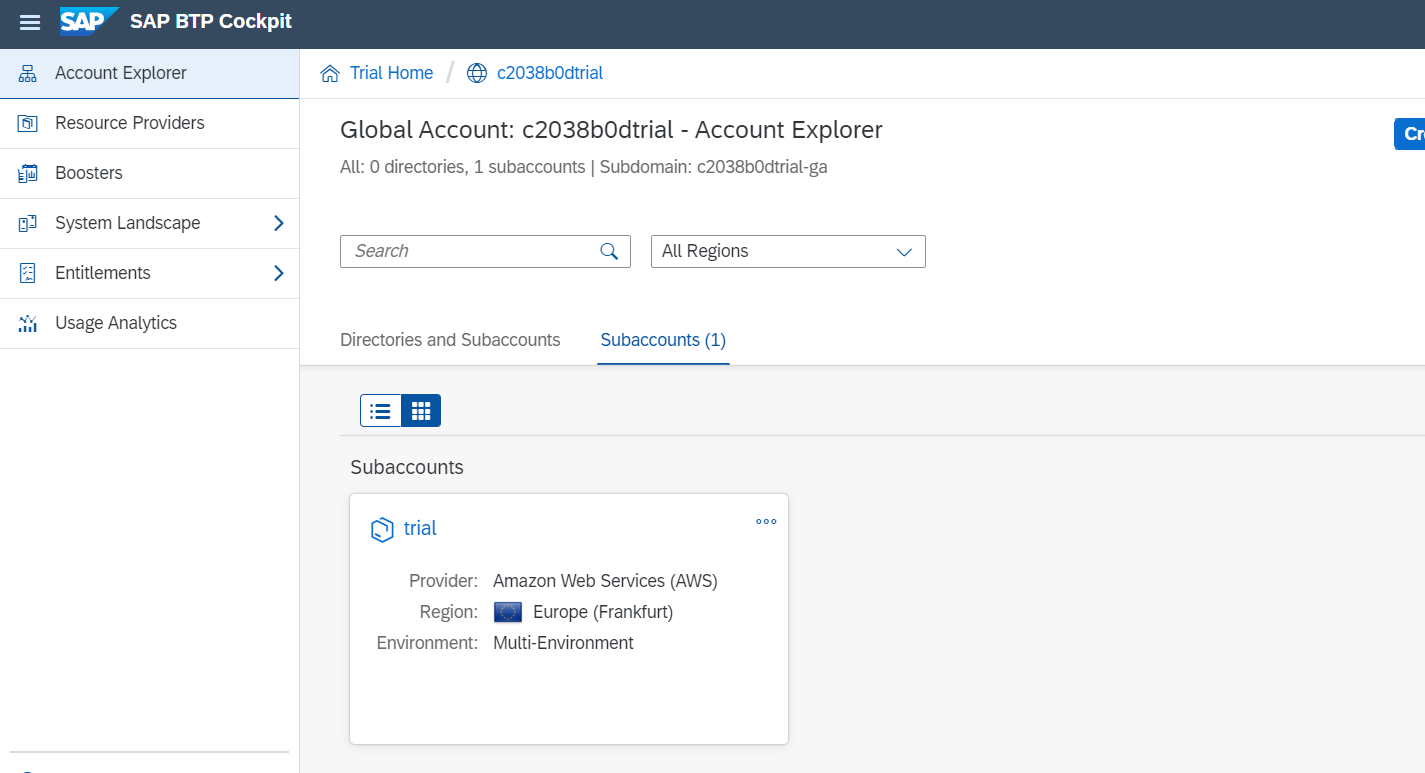Screen dimensions: 1425x773
Task: Open c2038b0dtrial breadcrumb link
Action: tap(550, 73)
